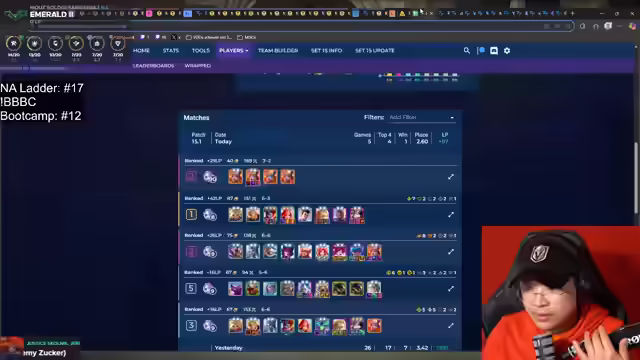Click the trait icons of the 5th-place match
Image resolution: width=640 pixels, height=360 pixels.
coord(421,273)
